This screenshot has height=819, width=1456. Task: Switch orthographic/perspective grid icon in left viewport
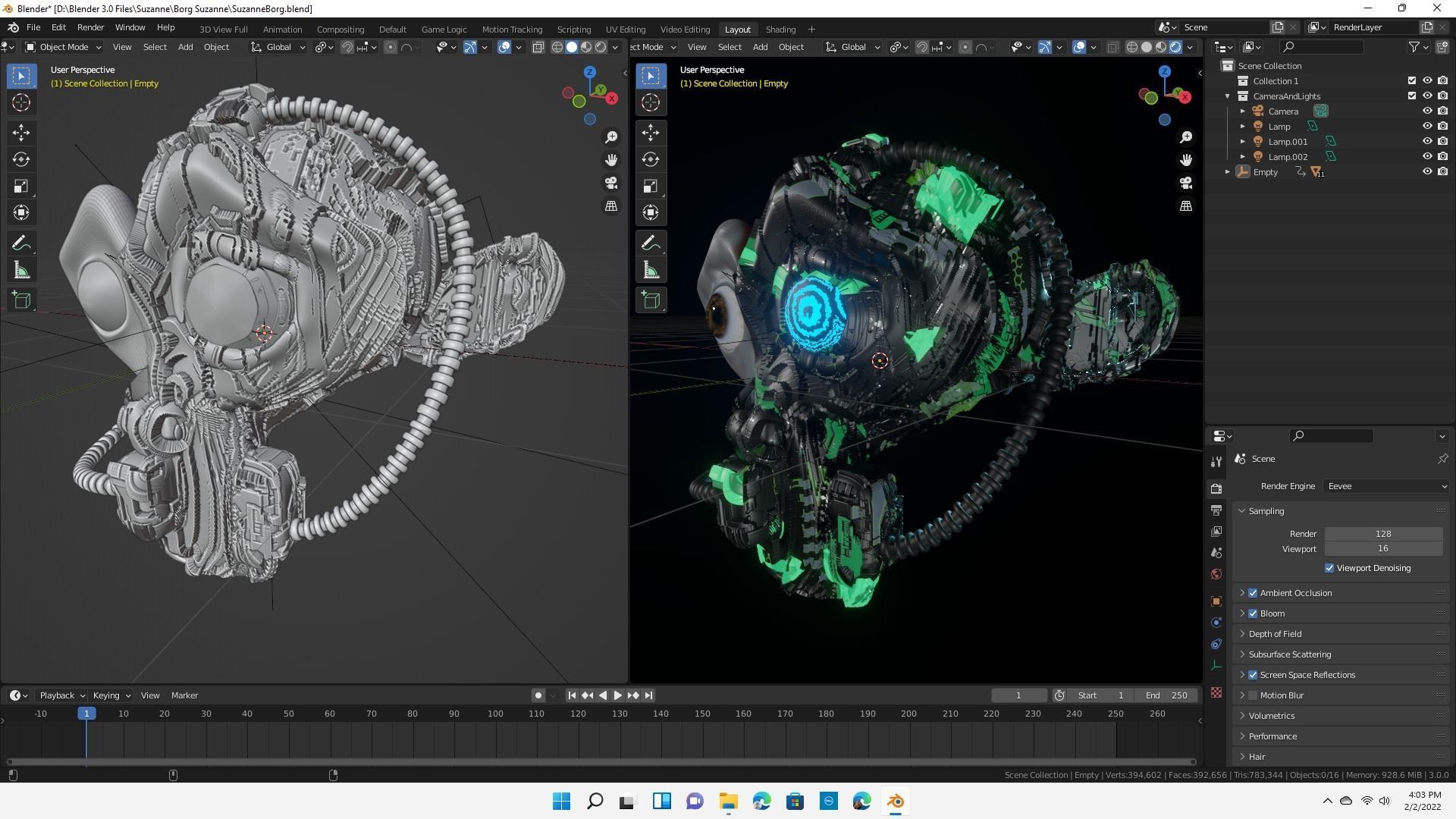(611, 206)
